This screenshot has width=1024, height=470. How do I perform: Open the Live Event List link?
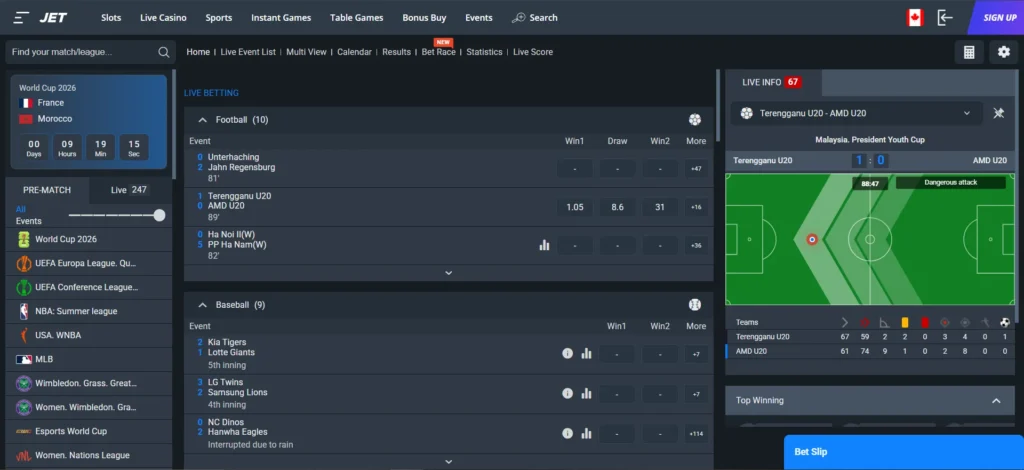pos(248,52)
